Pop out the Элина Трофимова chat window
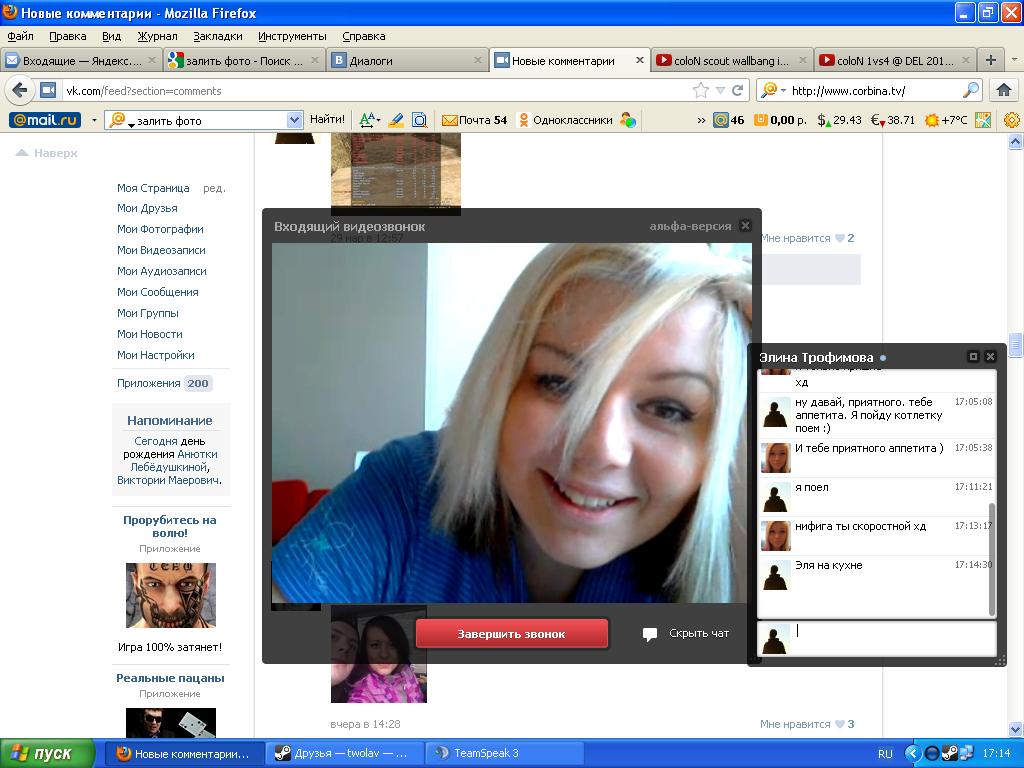The height and width of the screenshot is (768, 1024). click(973, 357)
